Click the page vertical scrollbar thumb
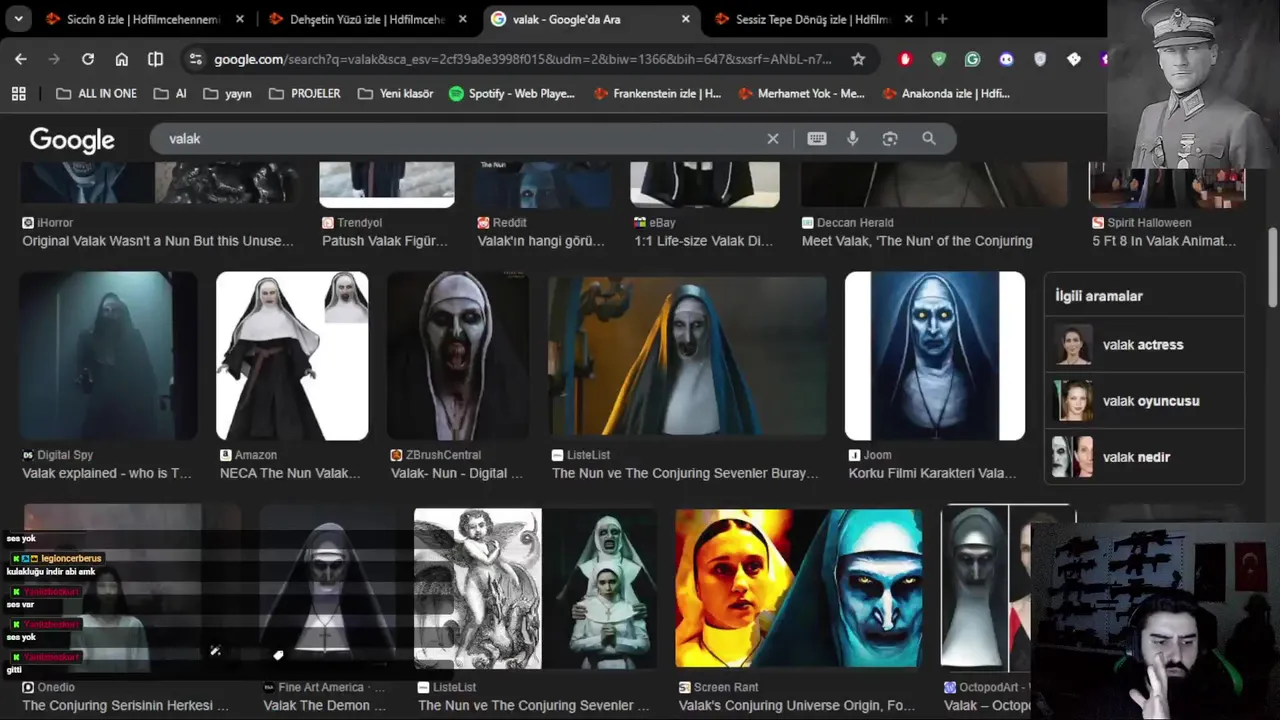 (x=1272, y=268)
